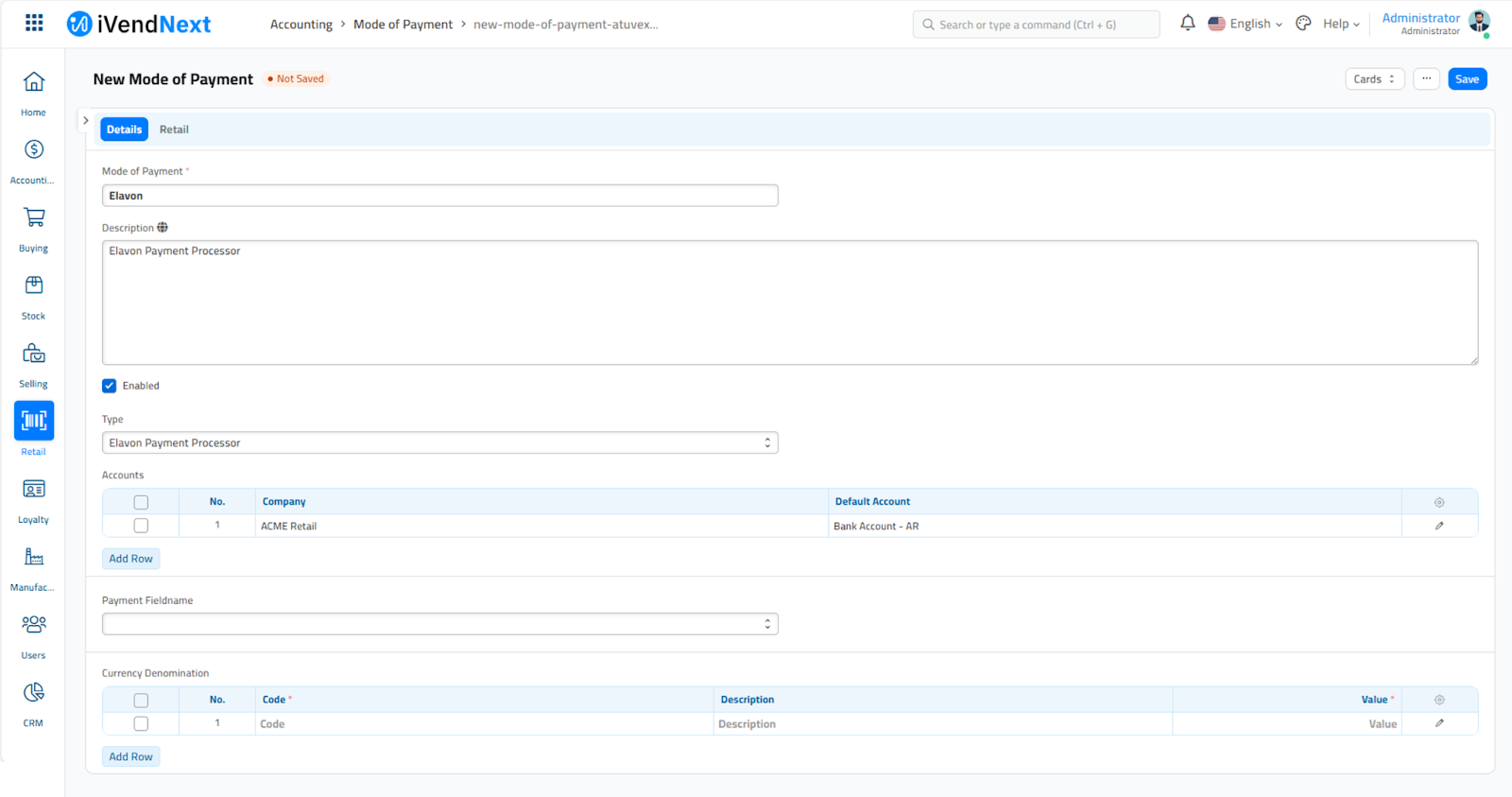Open the Selling module icon
Viewport: 1512px width, 797px height.
(34, 354)
